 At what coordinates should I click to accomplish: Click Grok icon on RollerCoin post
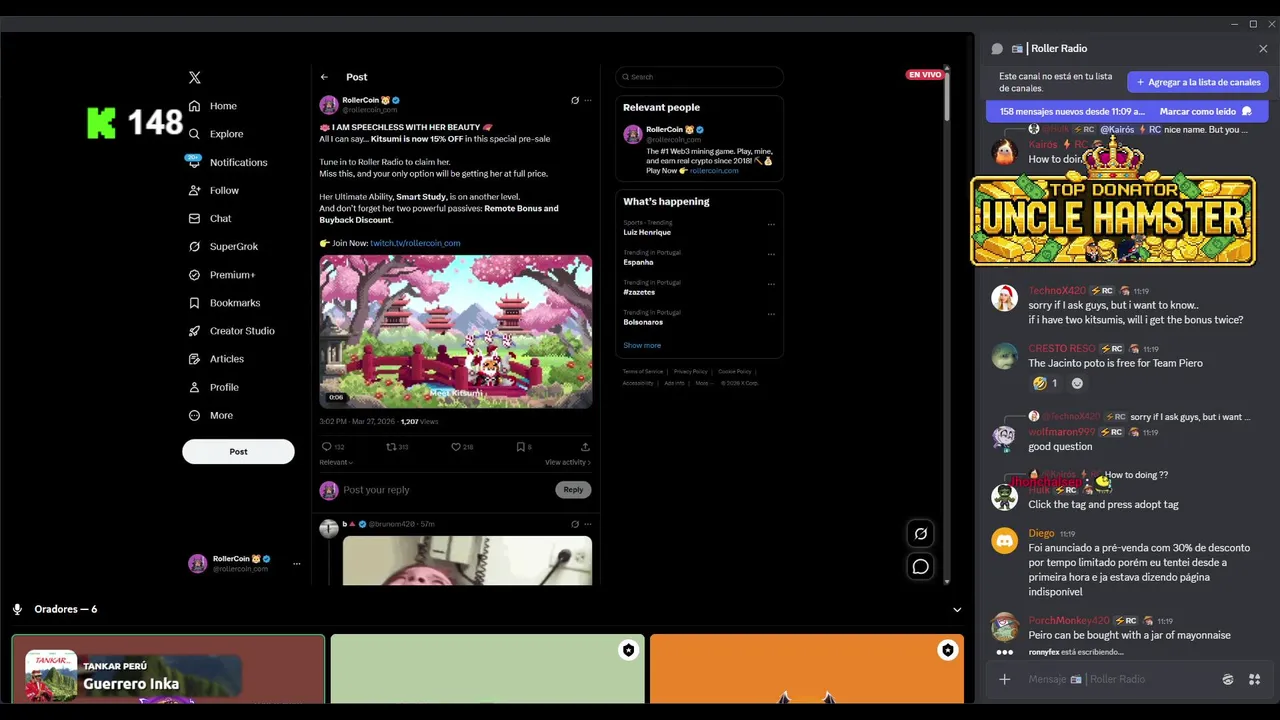(575, 100)
